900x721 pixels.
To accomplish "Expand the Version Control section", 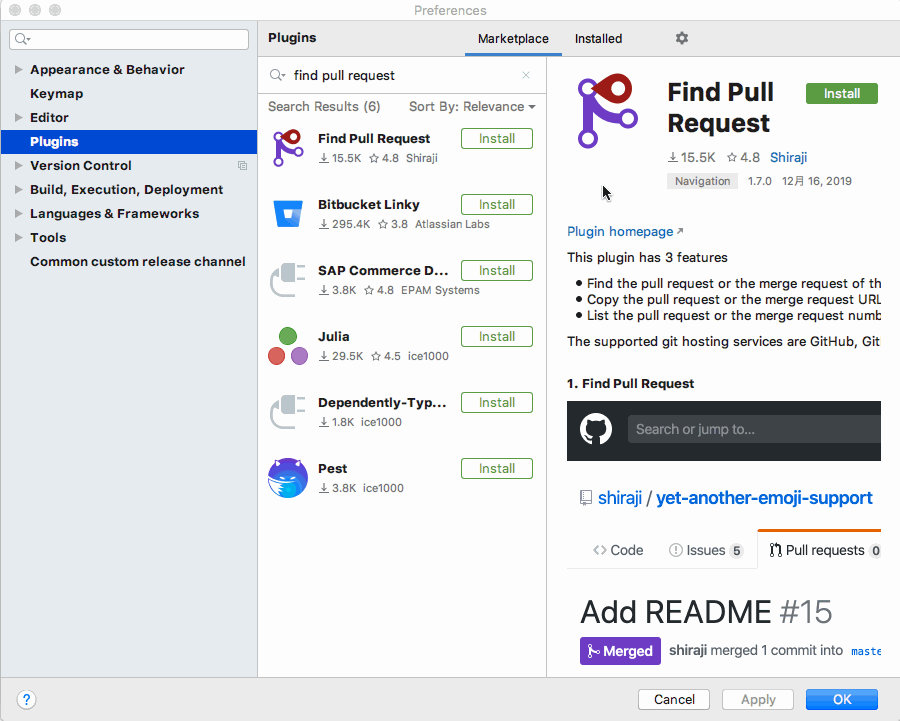I will (18, 165).
